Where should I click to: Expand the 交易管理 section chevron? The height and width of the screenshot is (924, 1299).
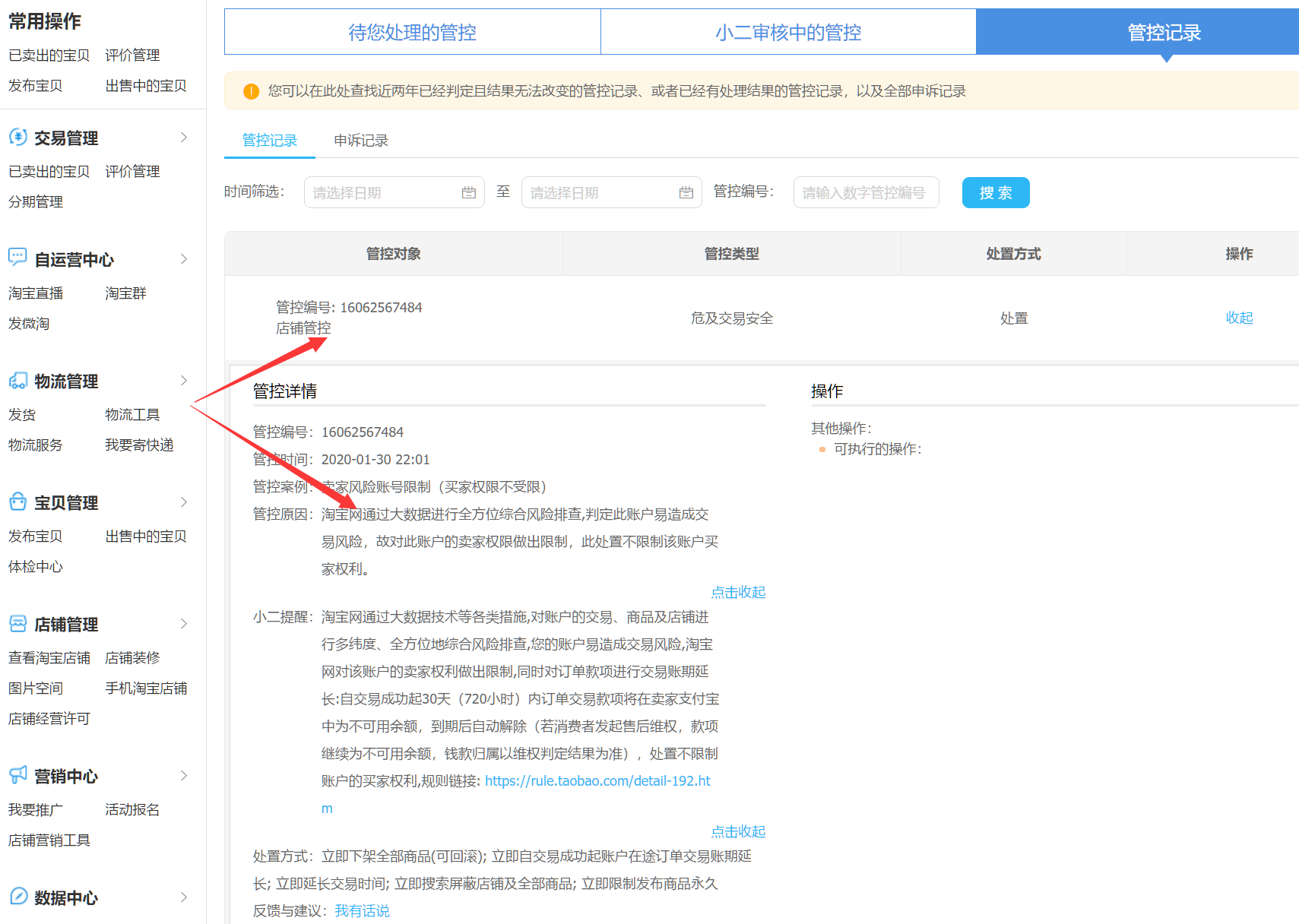[x=184, y=138]
